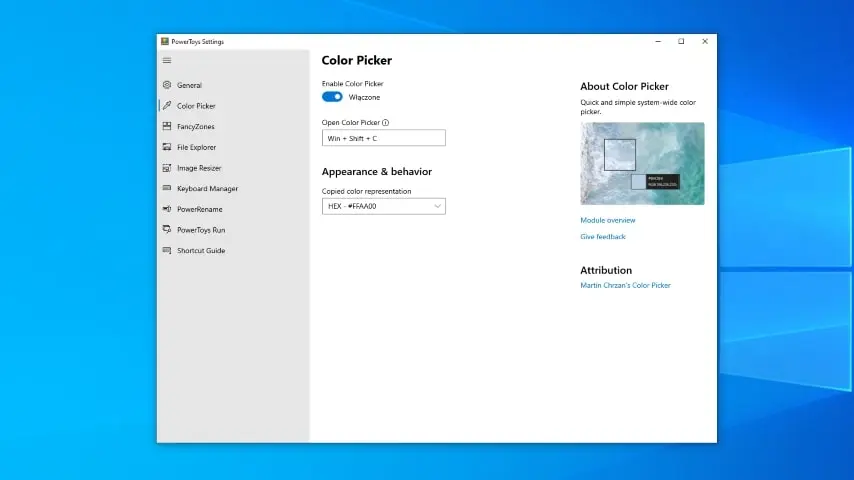
Task: Click the Give feedback link
Action: pos(603,237)
